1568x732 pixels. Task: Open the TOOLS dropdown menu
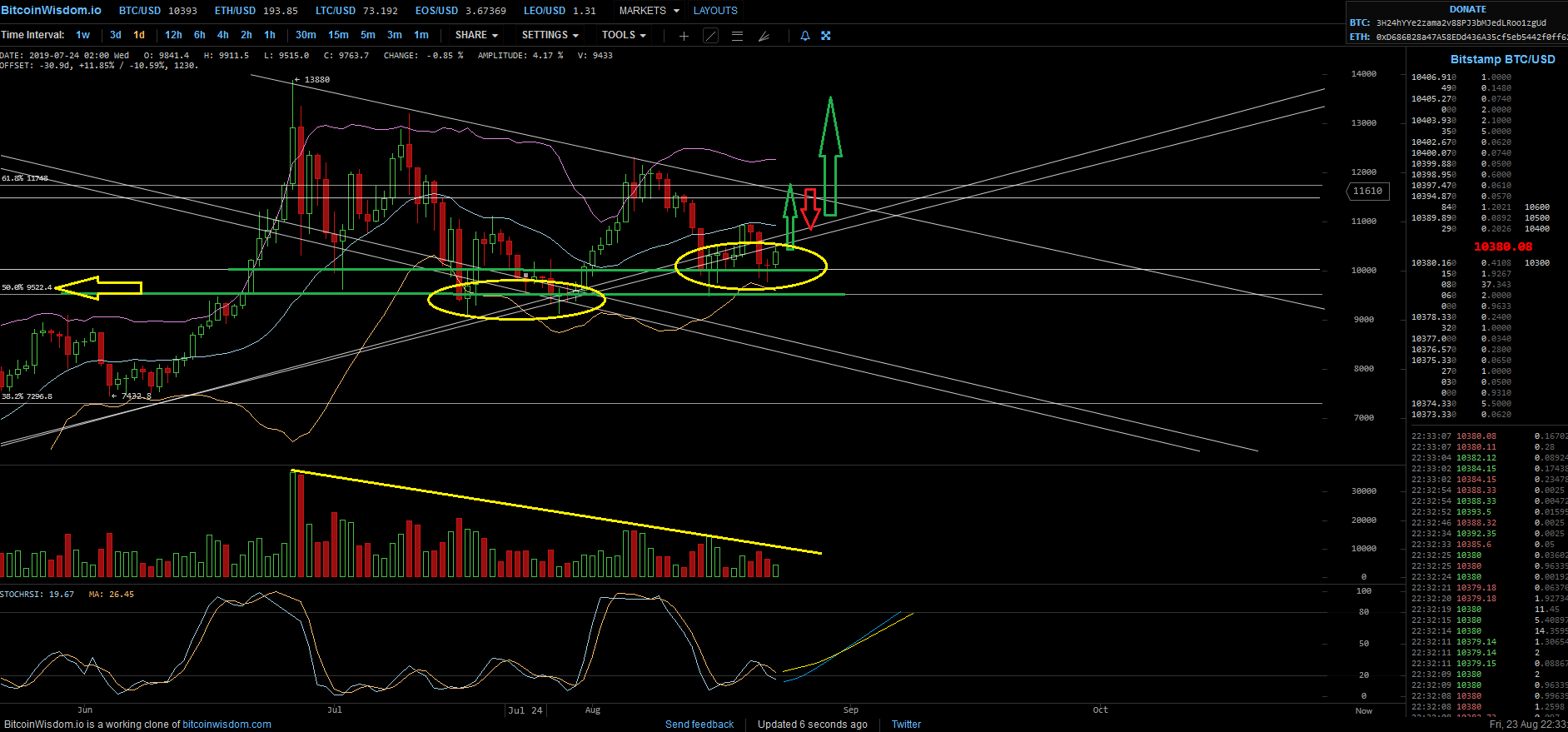tap(624, 35)
